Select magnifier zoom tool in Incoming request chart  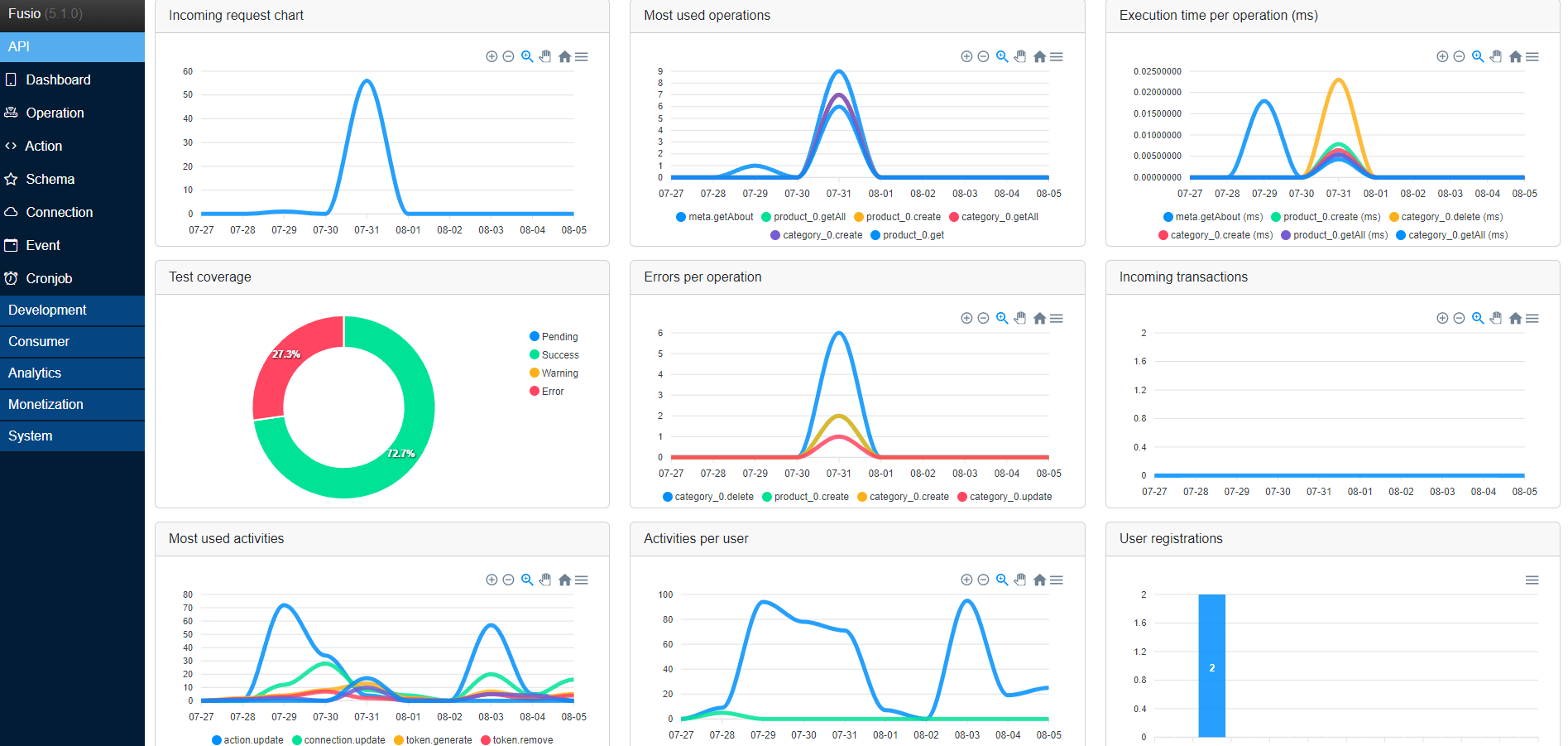[527, 56]
